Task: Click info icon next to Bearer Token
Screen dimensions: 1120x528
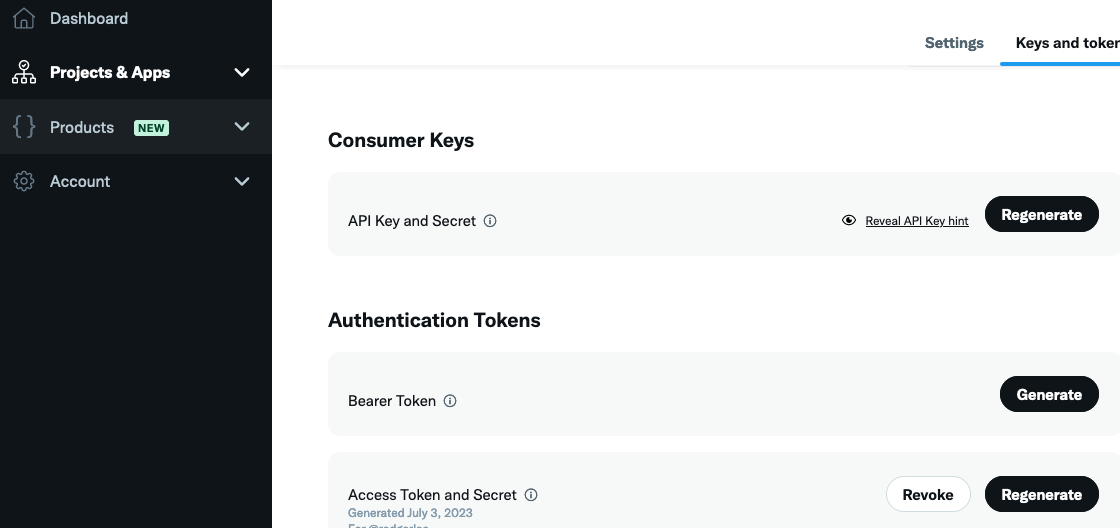Action: pos(450,401)
